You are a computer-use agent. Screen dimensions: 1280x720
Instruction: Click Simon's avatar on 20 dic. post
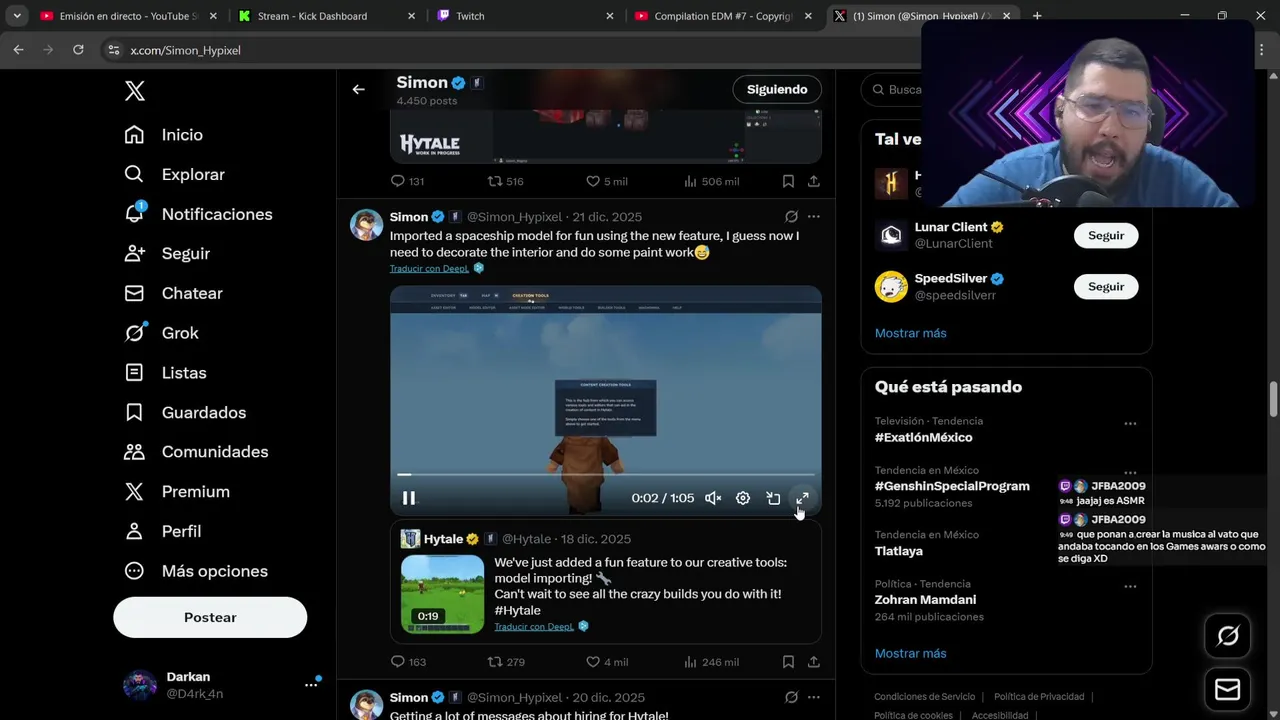pyautogui.click(x=367, y=704)
